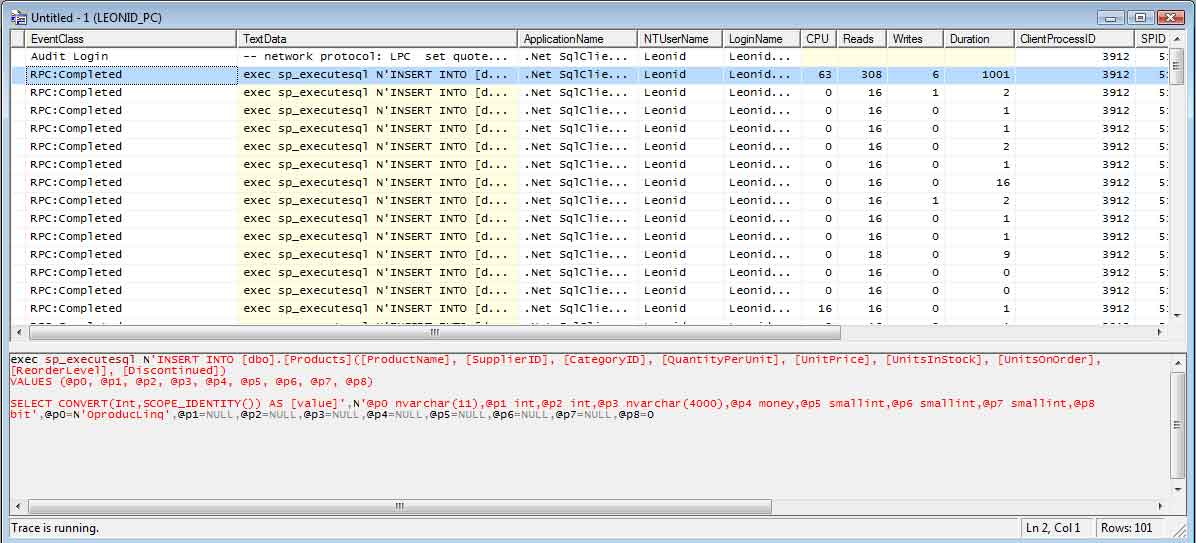Screen dimensions: 1196x543
Task: Click the Duration cell showing 1001
Action: [x=979, y=75]
